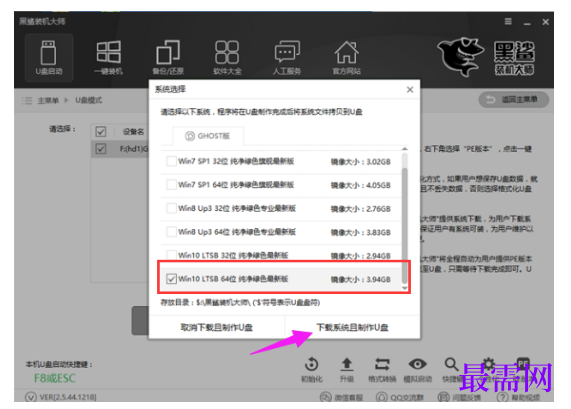Click the 镜像大小：3.02GB size text
The image size is (571, 409).
click(361, 162)
